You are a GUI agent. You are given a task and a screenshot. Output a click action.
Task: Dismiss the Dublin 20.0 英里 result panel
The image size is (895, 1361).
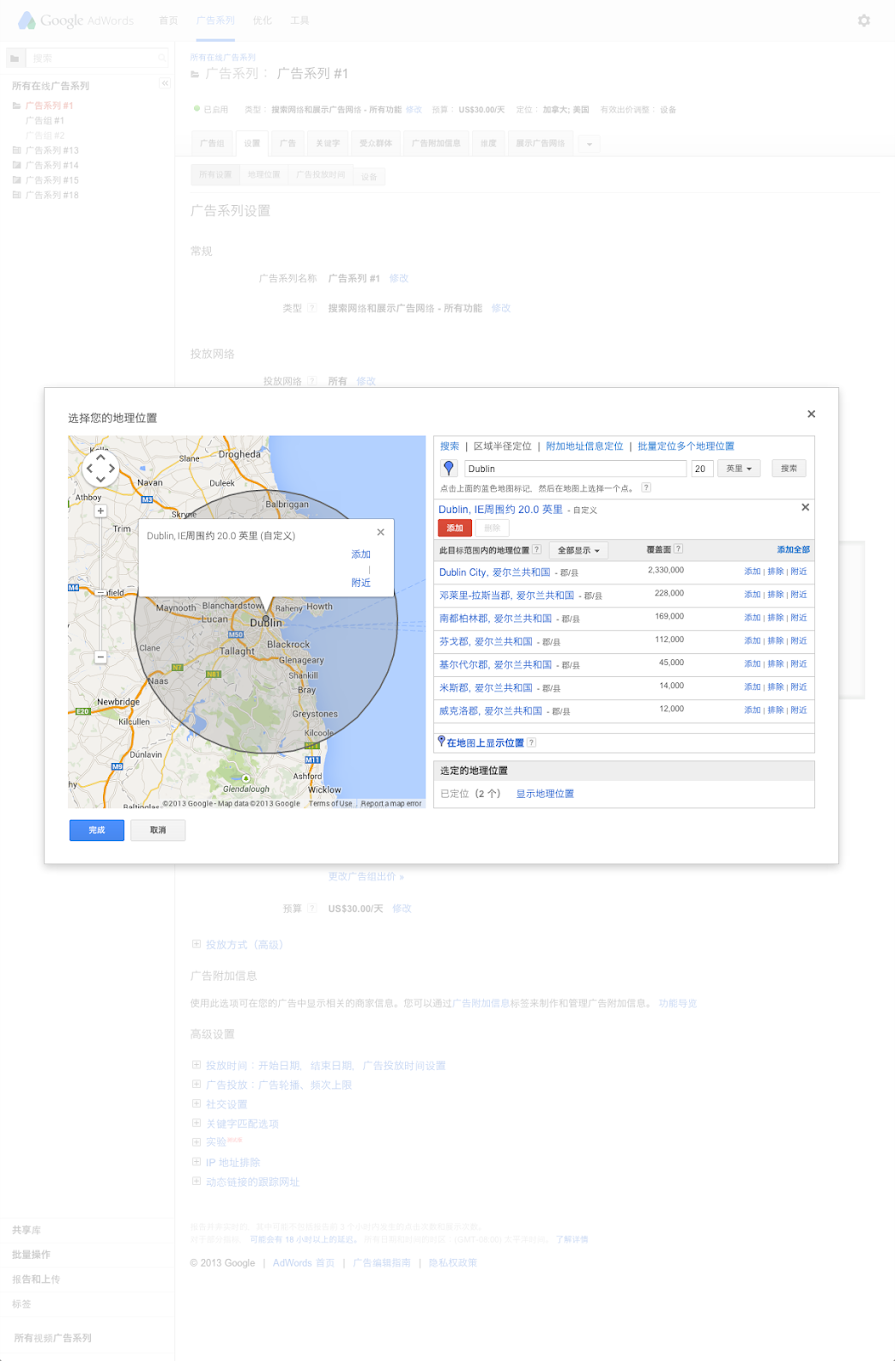[805, 508]
